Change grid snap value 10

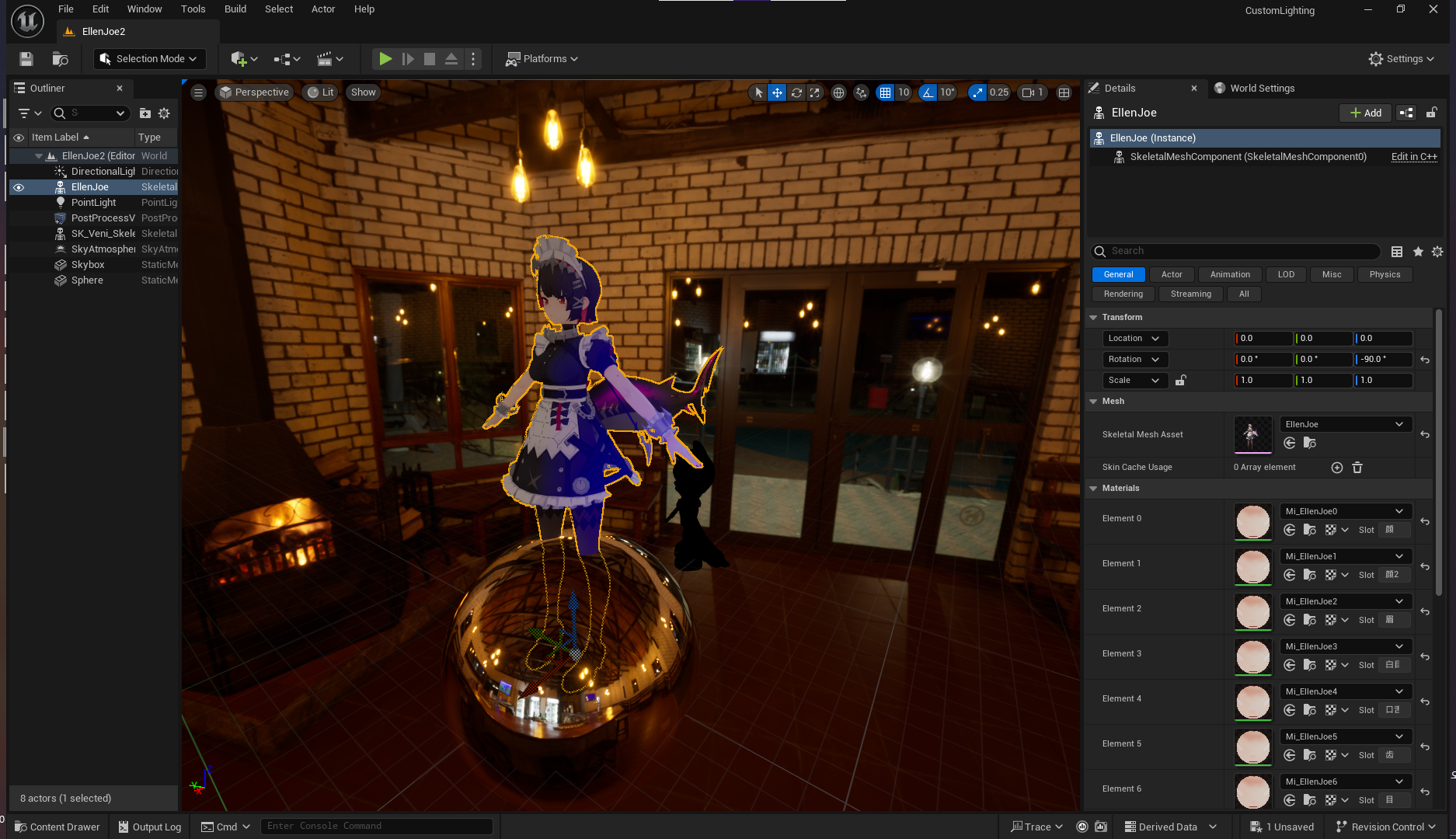pyautogui.click(x=904, y=92)
